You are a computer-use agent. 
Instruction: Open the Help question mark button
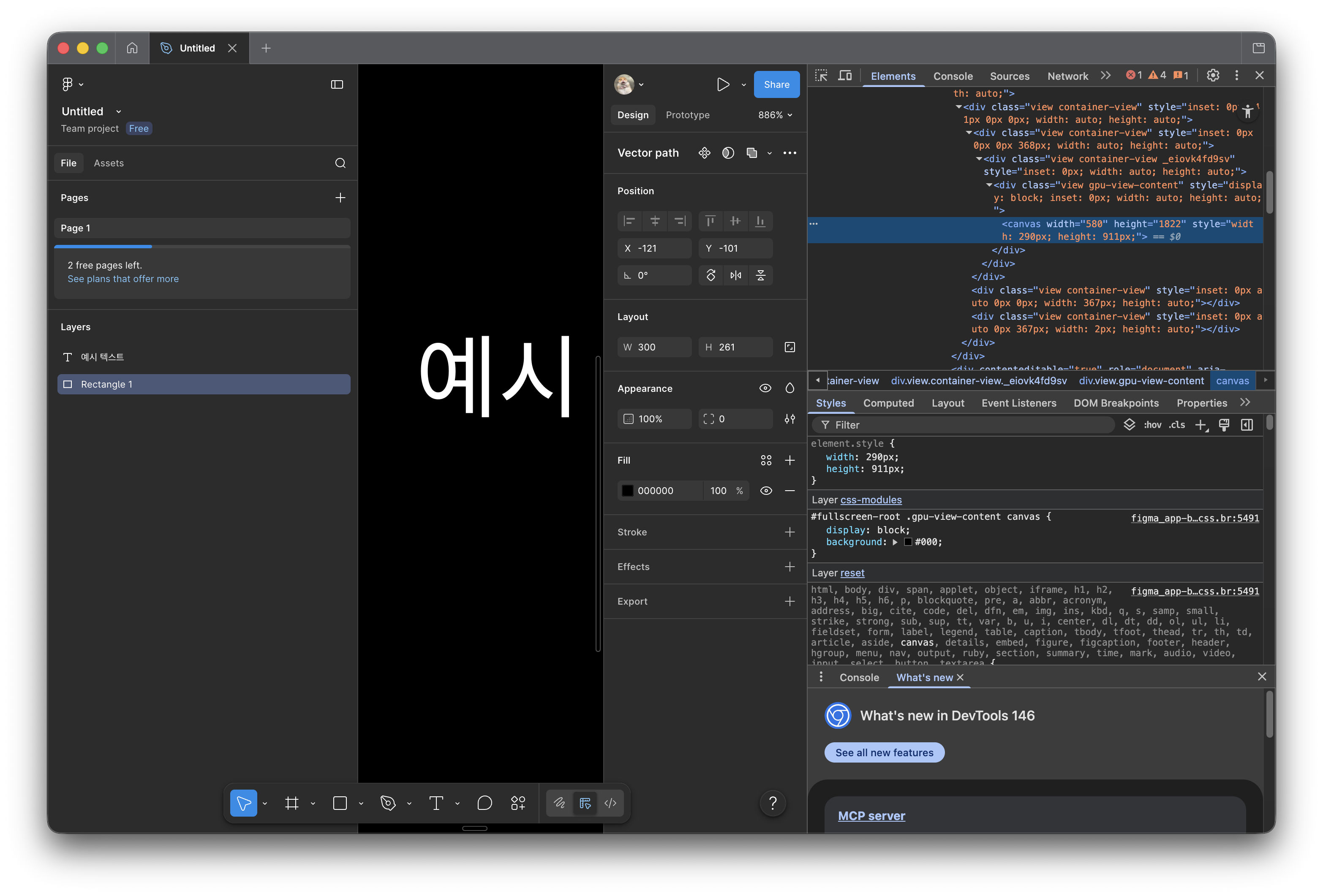point(773,803)
